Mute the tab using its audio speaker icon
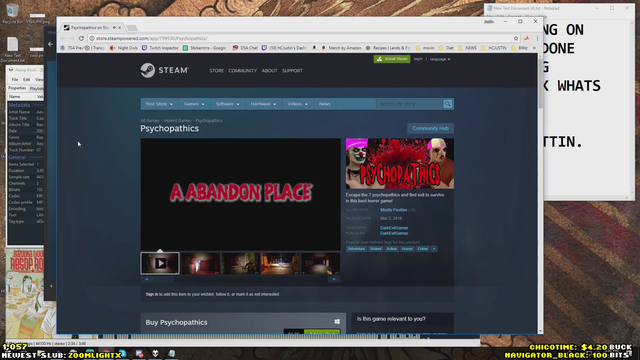Viewport: 640px width, 360px height. (114, 28)
